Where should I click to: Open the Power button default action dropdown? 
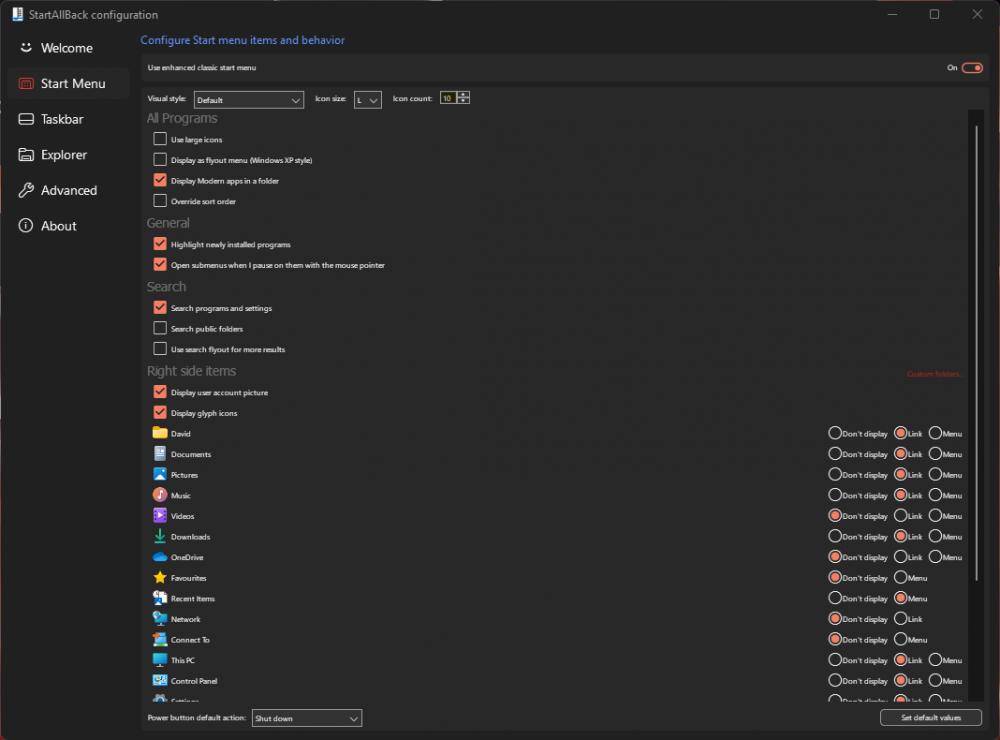[x=306, y=717]
